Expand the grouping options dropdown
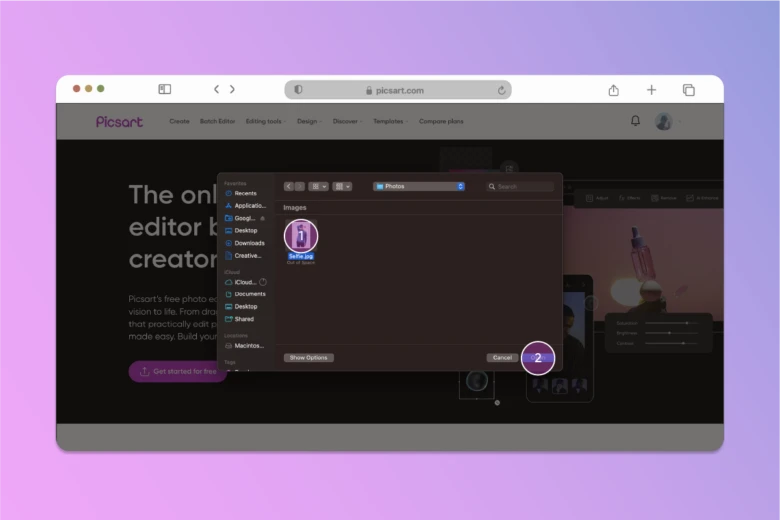Image resolution: width=780 pixels, height=520 pixels. 342,186
